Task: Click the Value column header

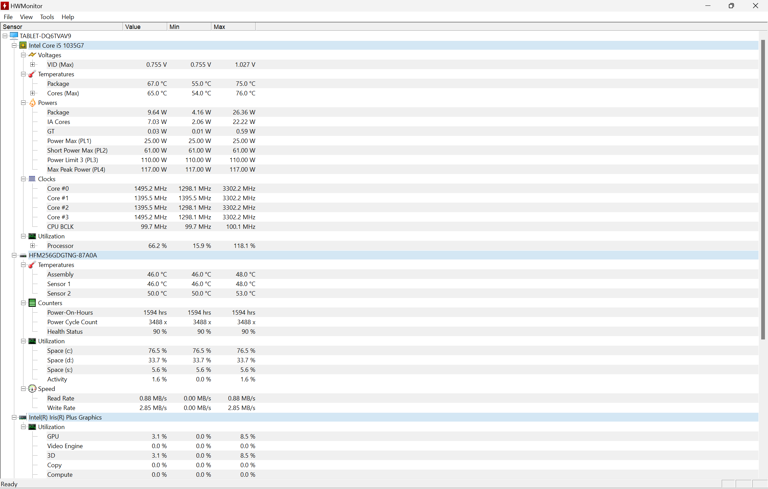Action: 144,26
